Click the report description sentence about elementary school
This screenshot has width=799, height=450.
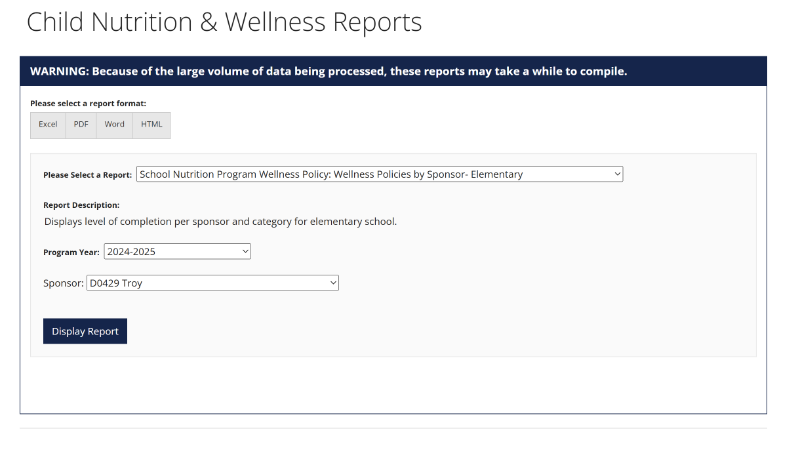tap(220, 221)
